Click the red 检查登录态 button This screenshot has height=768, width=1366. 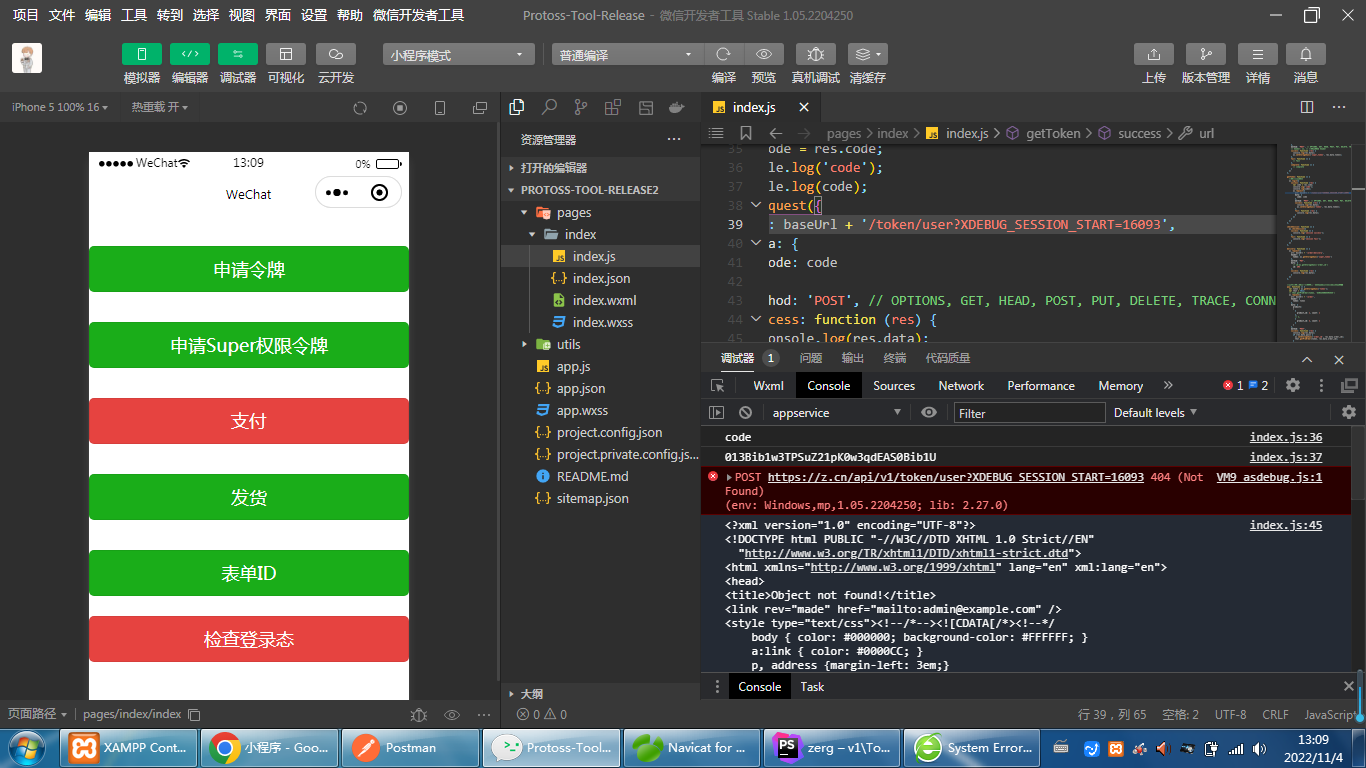tap(249, 639)
